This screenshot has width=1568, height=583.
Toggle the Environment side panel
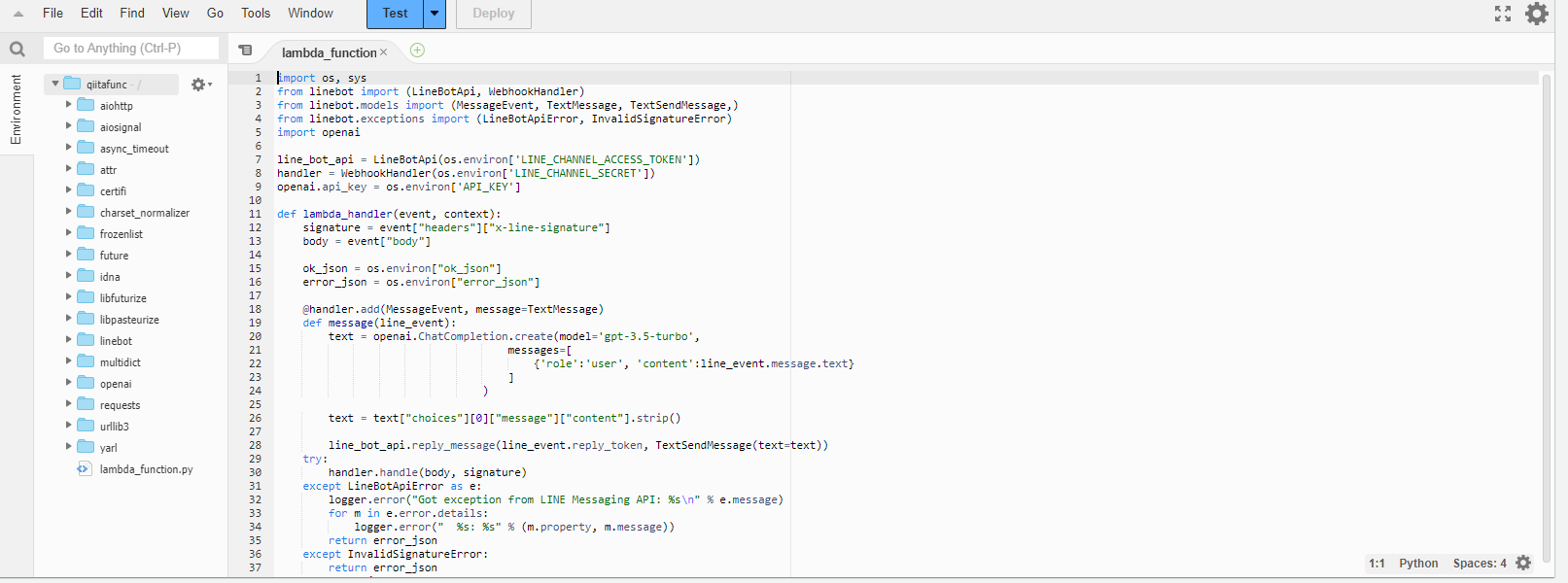tap(16, 109)
